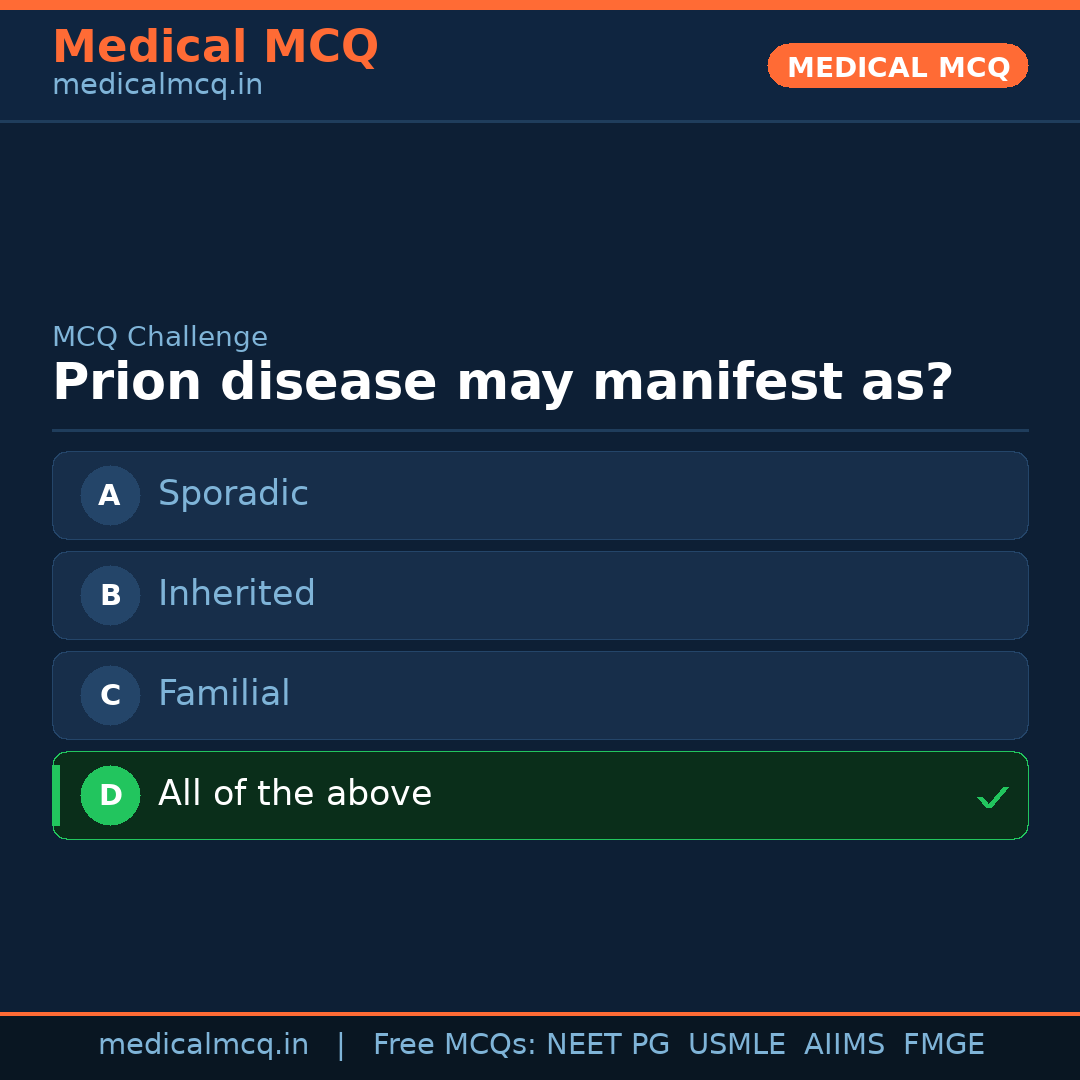The height and width of the screenshot is (1080, 1080).
Task: Click the FMGE footer label
Action: (x=943, y=1045)
